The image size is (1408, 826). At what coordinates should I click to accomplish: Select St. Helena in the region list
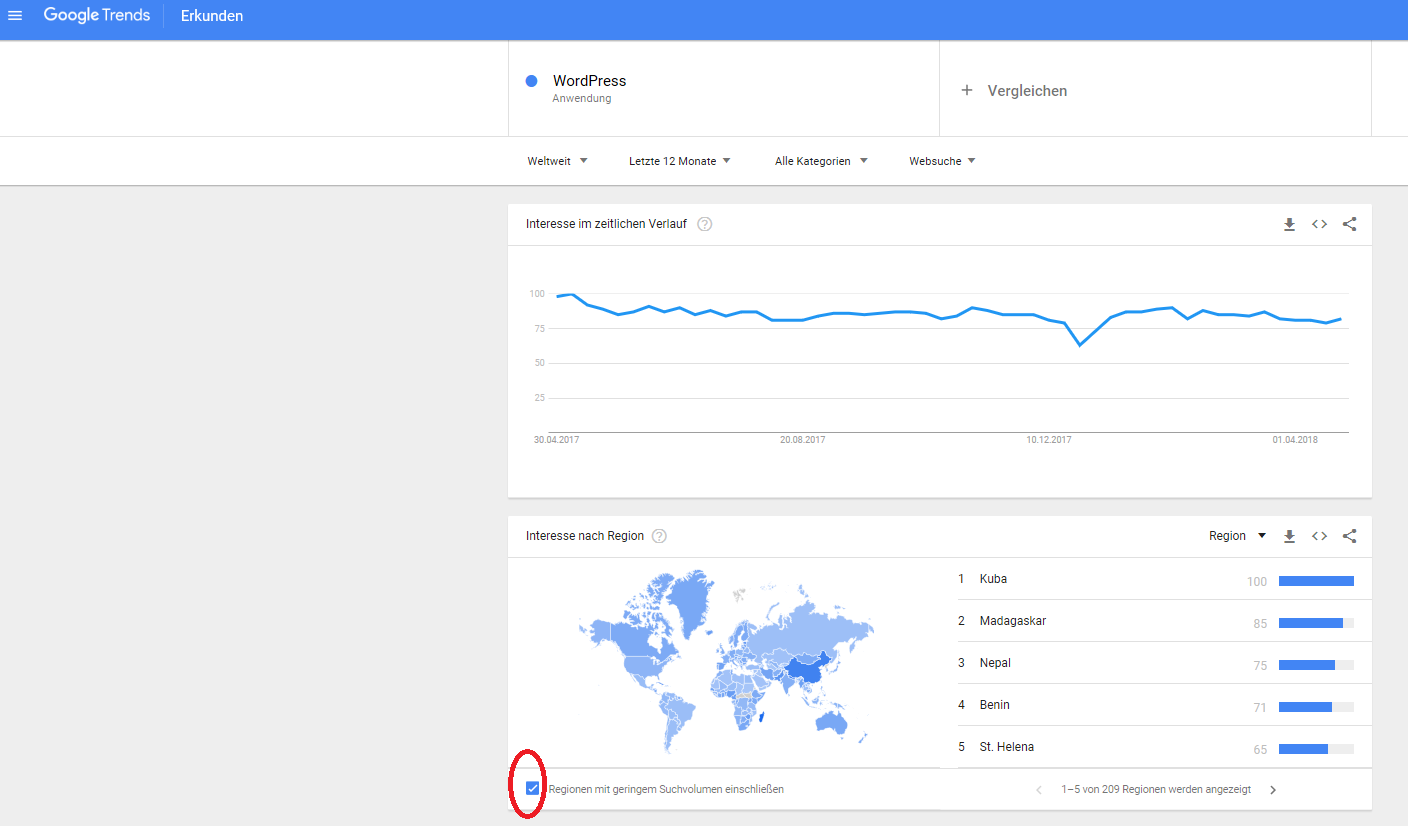click(x=1164, y=747)
